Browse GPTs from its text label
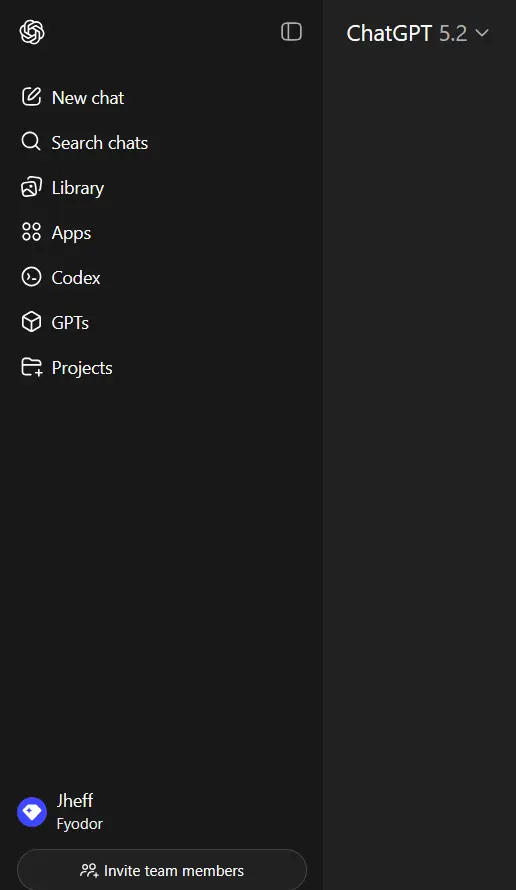This screenshot has width=516, height=890. [x=70, y=323]
